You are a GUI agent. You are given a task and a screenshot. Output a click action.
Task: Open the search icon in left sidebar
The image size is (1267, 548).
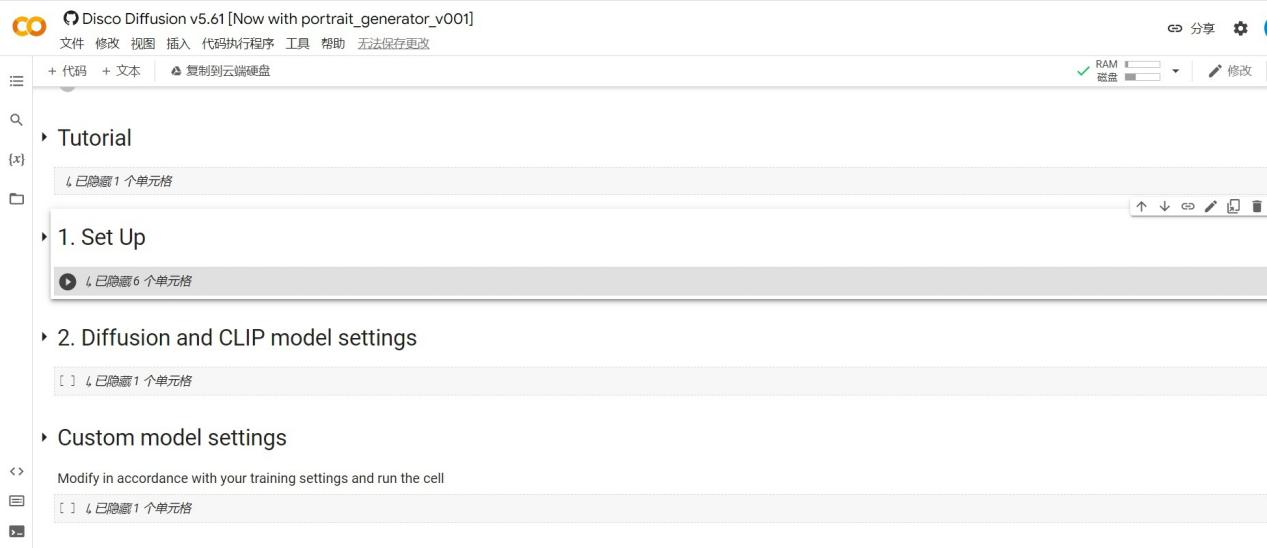[x=16, y=120]
